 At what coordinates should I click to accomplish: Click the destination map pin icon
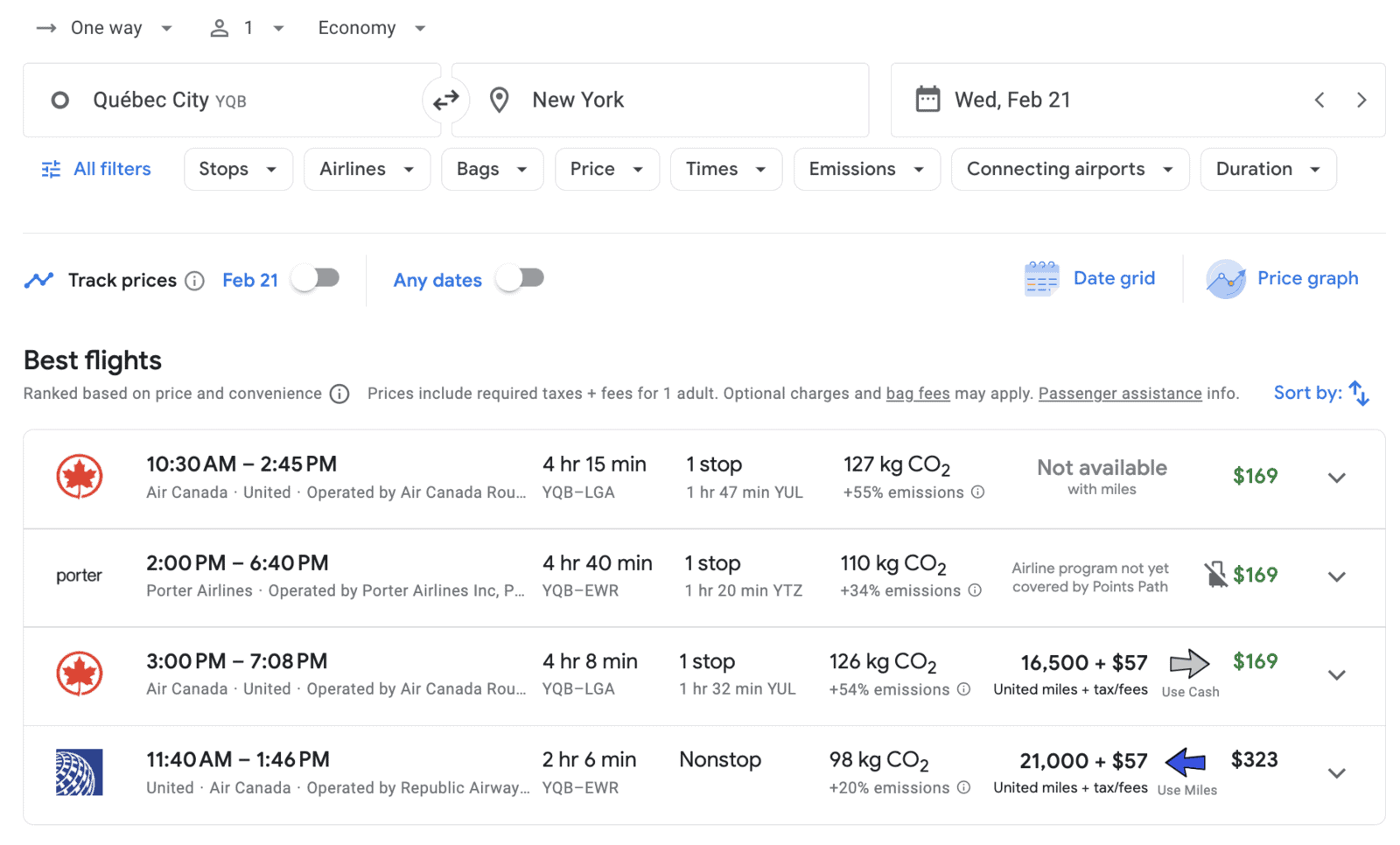click(x=499, y=100)
